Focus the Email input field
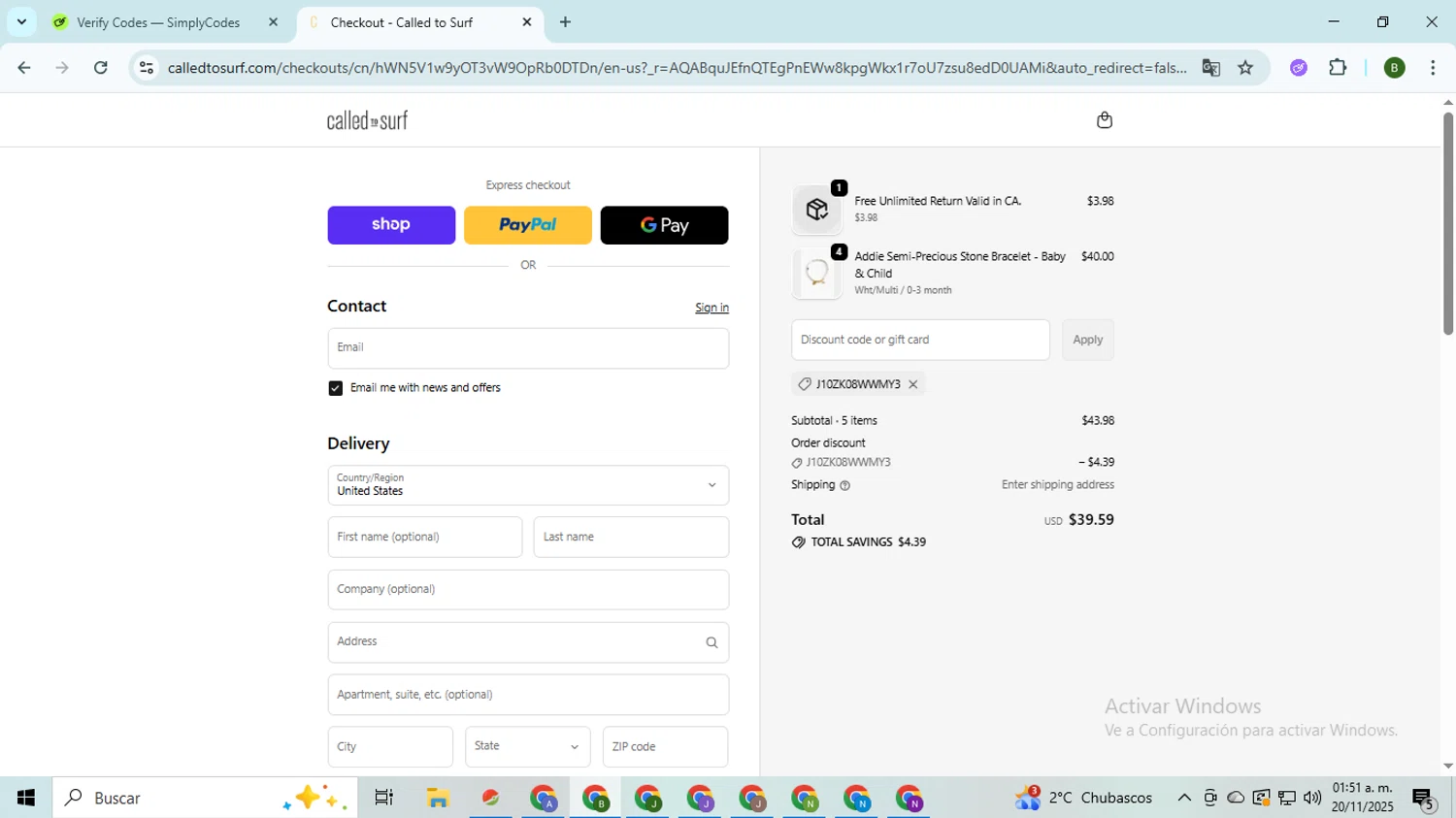This screenshot has width=1456, height=818. [528, 348]
